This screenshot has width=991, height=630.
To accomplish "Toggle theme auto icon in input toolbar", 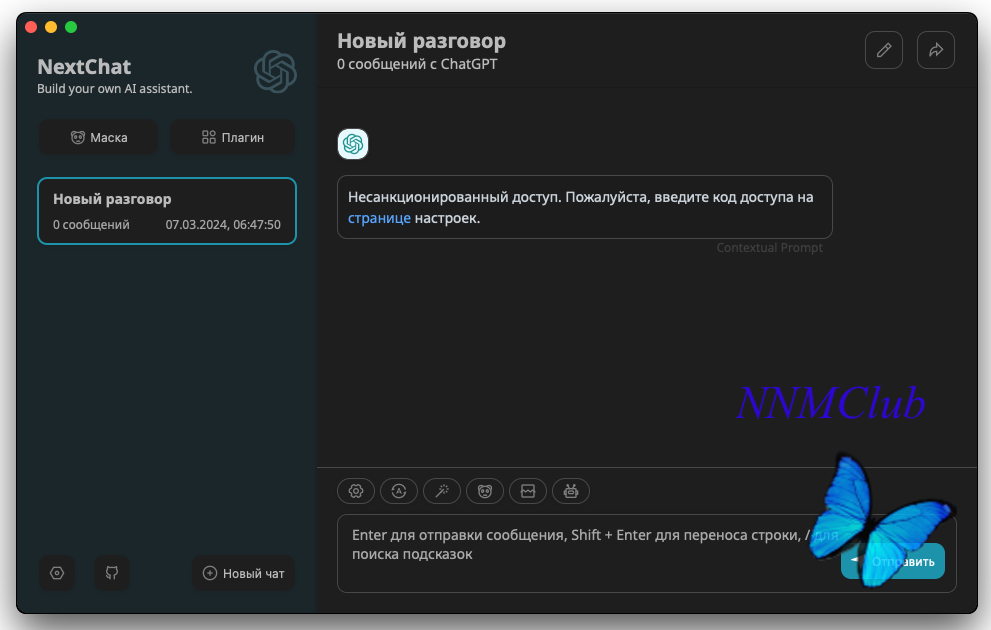I will [x=399, y=491].
